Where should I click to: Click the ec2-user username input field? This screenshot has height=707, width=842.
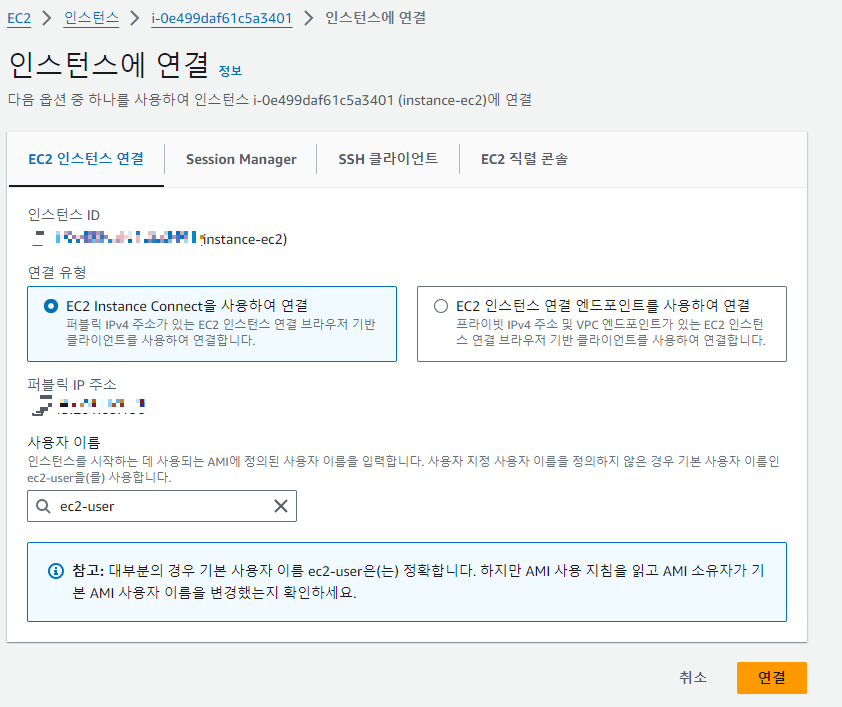(162, 506)
